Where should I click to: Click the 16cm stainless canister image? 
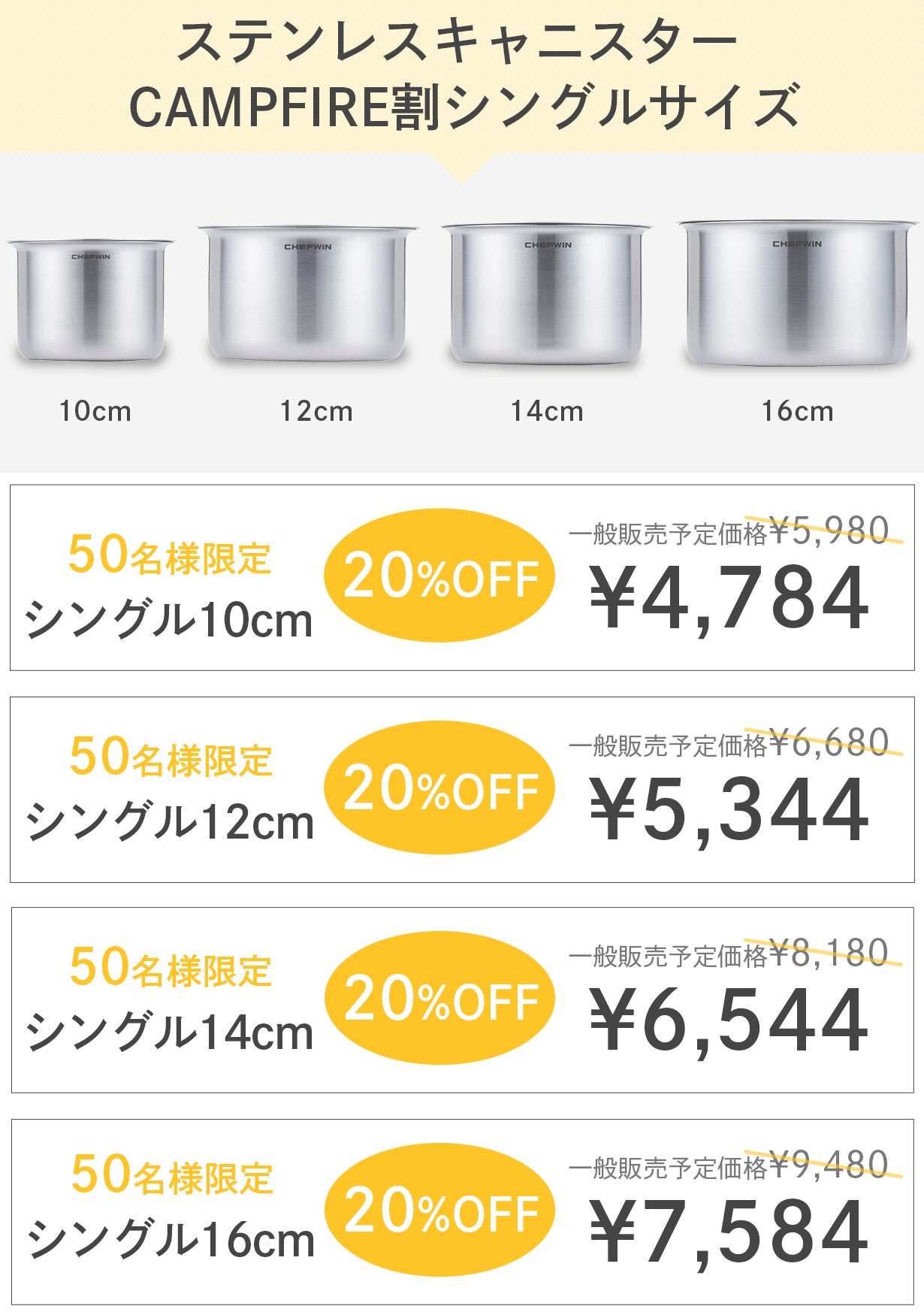coord(797,293)
